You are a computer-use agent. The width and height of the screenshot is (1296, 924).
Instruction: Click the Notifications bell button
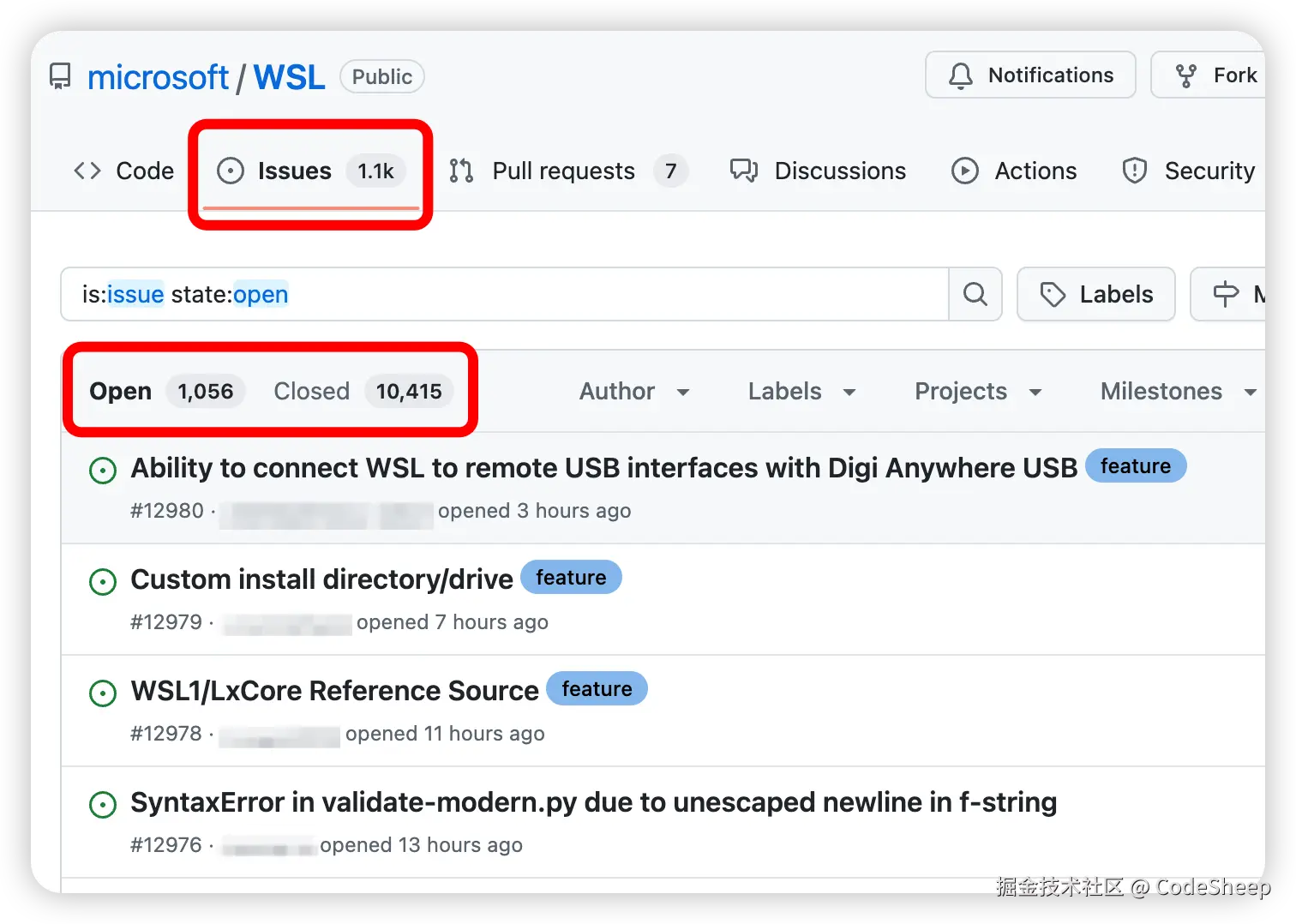coord(1030,75)
